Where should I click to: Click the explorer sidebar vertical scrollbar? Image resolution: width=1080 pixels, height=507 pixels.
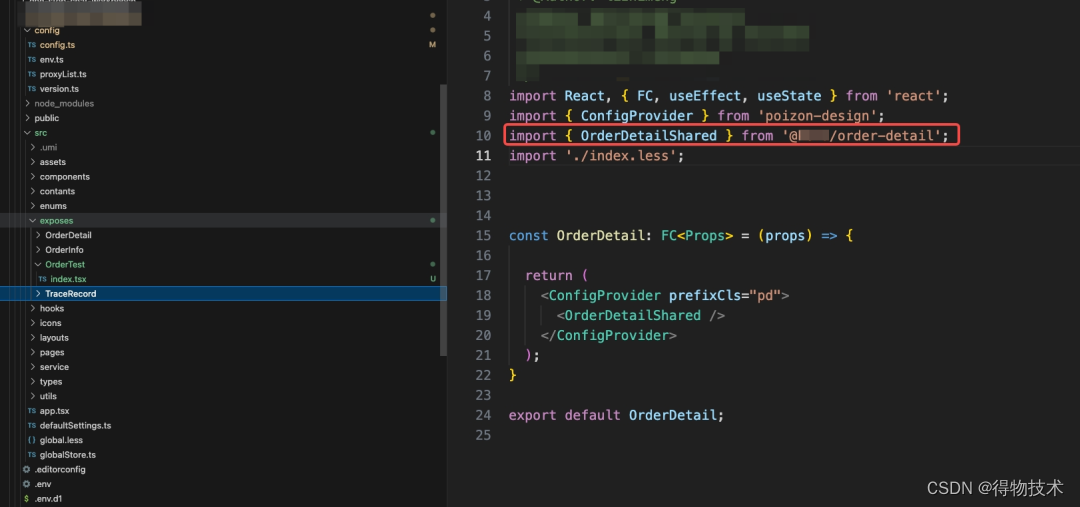pos(444,220)
